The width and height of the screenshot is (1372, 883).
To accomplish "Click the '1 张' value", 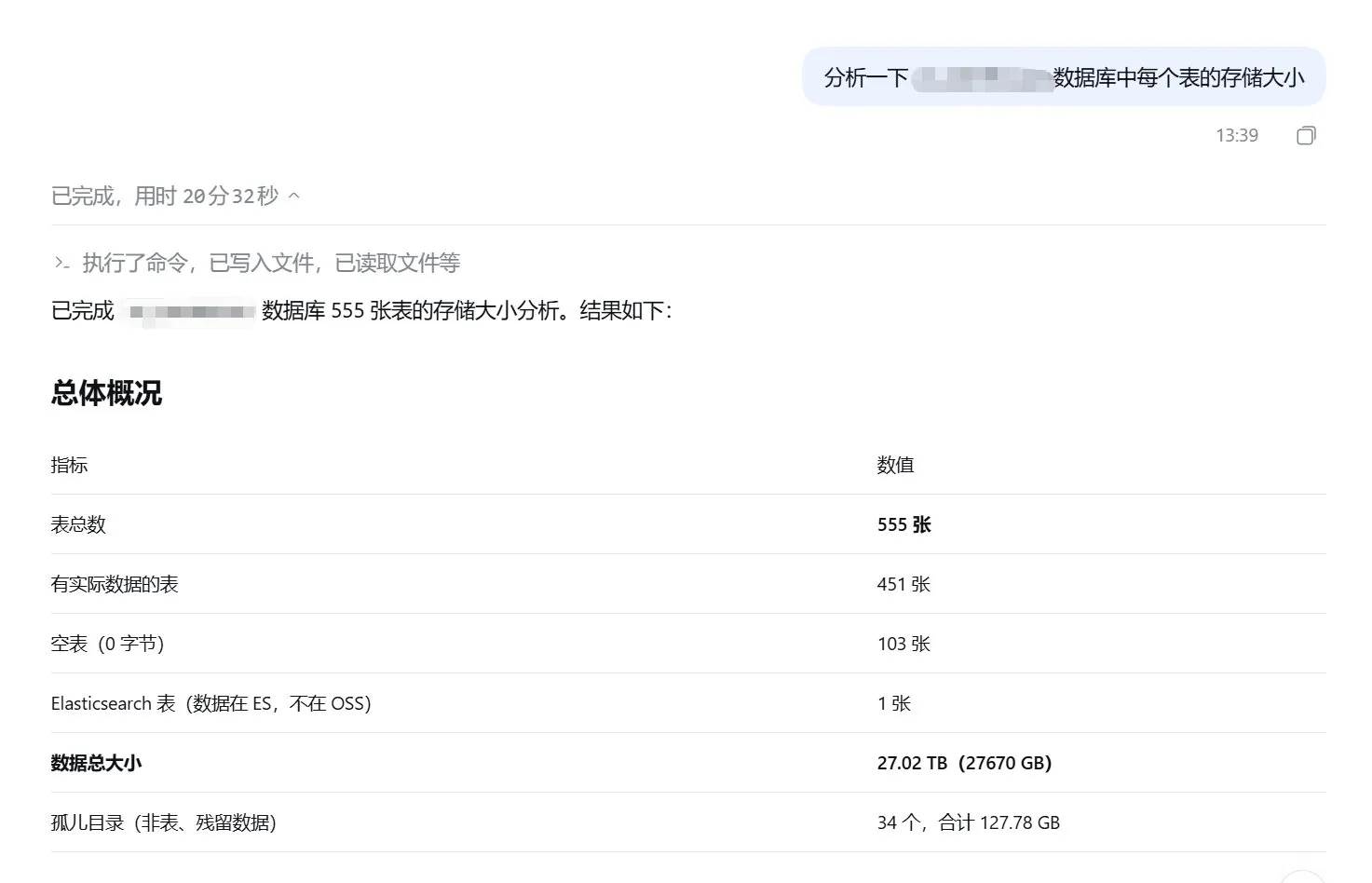I will point(894,703).
